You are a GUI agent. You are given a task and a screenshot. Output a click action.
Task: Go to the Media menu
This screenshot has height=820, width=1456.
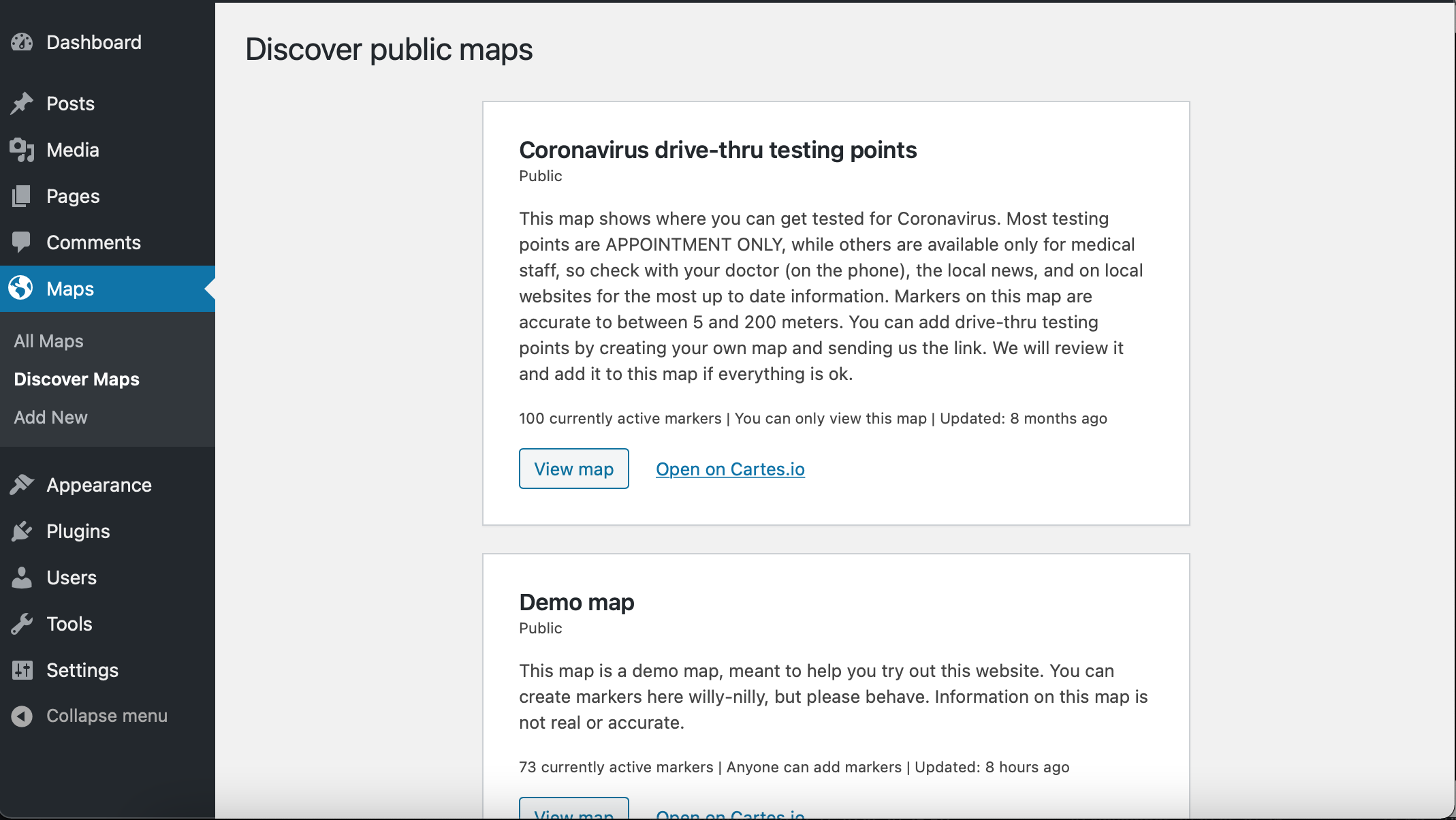click(x=73, y=150)
